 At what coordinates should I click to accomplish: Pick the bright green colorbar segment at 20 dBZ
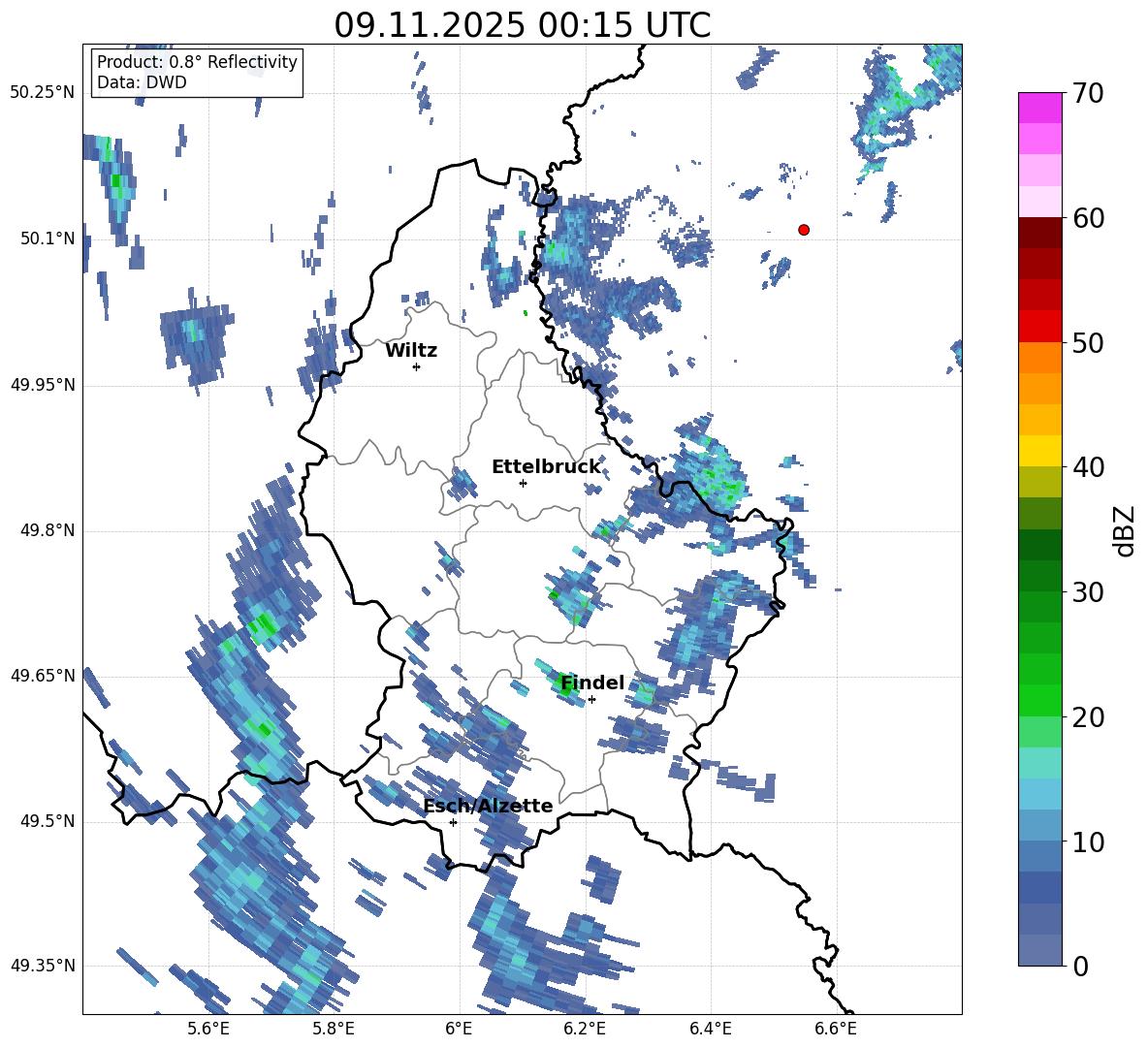click(1039, 700)
